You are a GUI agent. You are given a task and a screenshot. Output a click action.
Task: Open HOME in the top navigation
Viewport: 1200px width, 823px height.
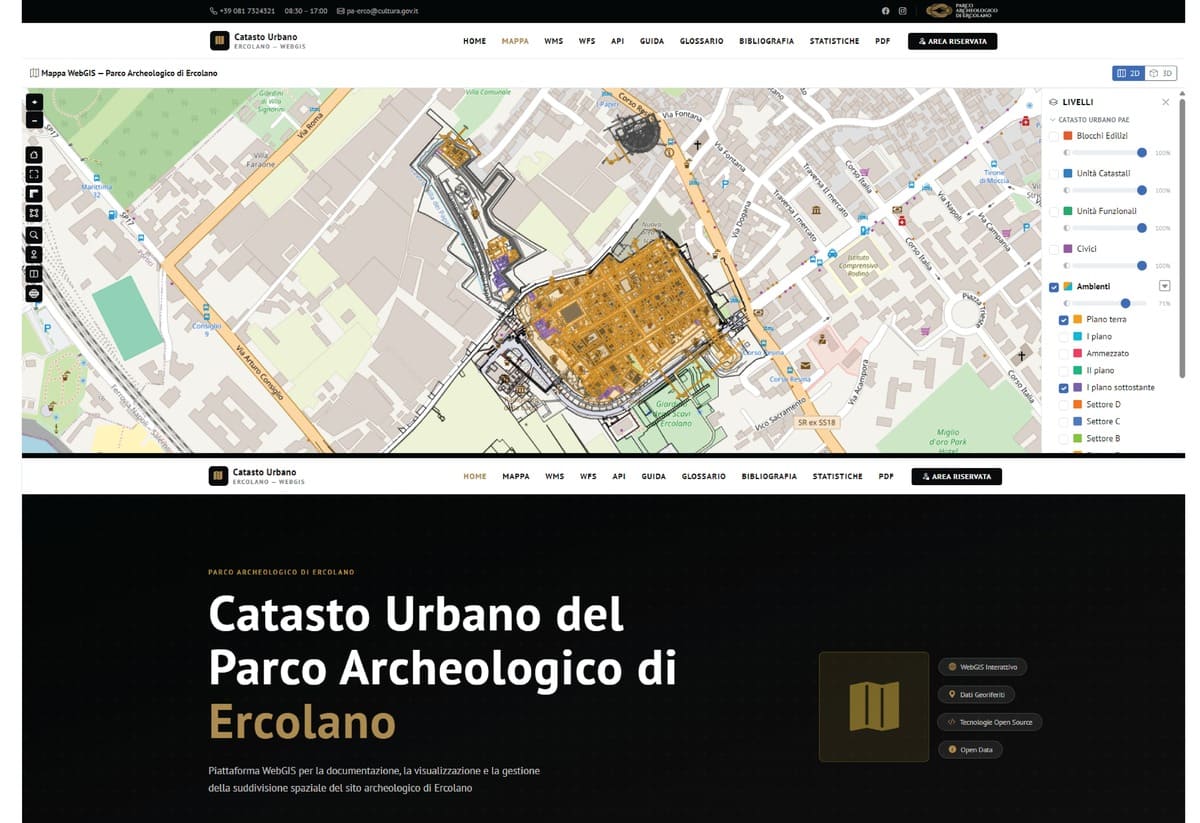pos(474,41)
